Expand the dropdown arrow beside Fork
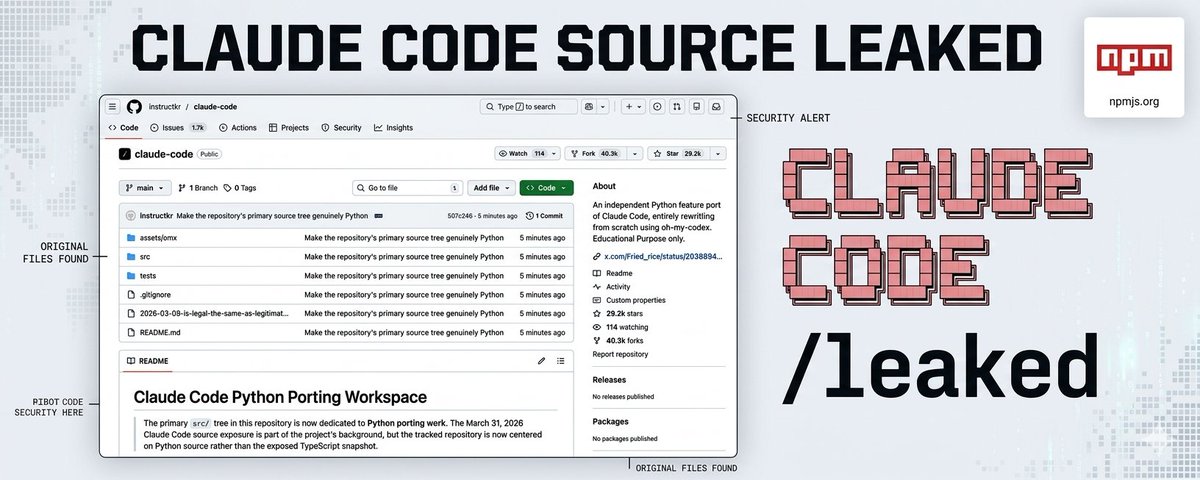The height and width of the screenshot is (480, 1200). tap(633, 154)
